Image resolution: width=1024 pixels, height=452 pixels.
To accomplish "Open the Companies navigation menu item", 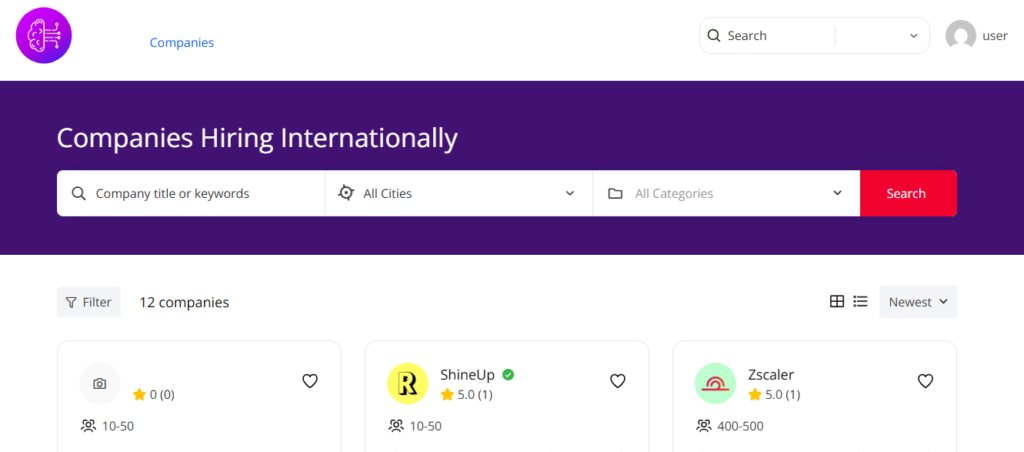I will point(182,43).
